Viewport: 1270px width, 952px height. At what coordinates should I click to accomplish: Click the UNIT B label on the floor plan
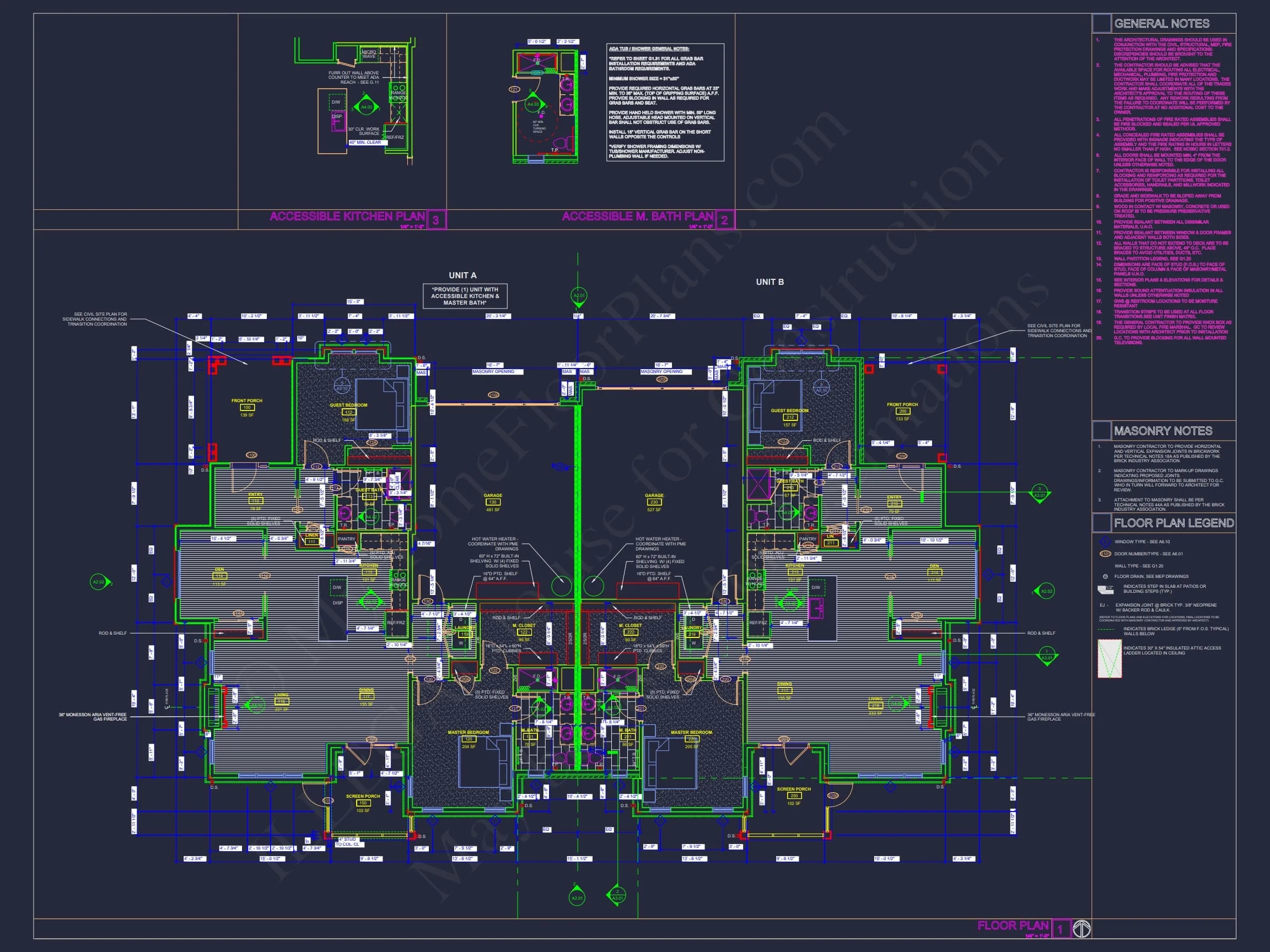pyautogui.click(x=769, y=281)
